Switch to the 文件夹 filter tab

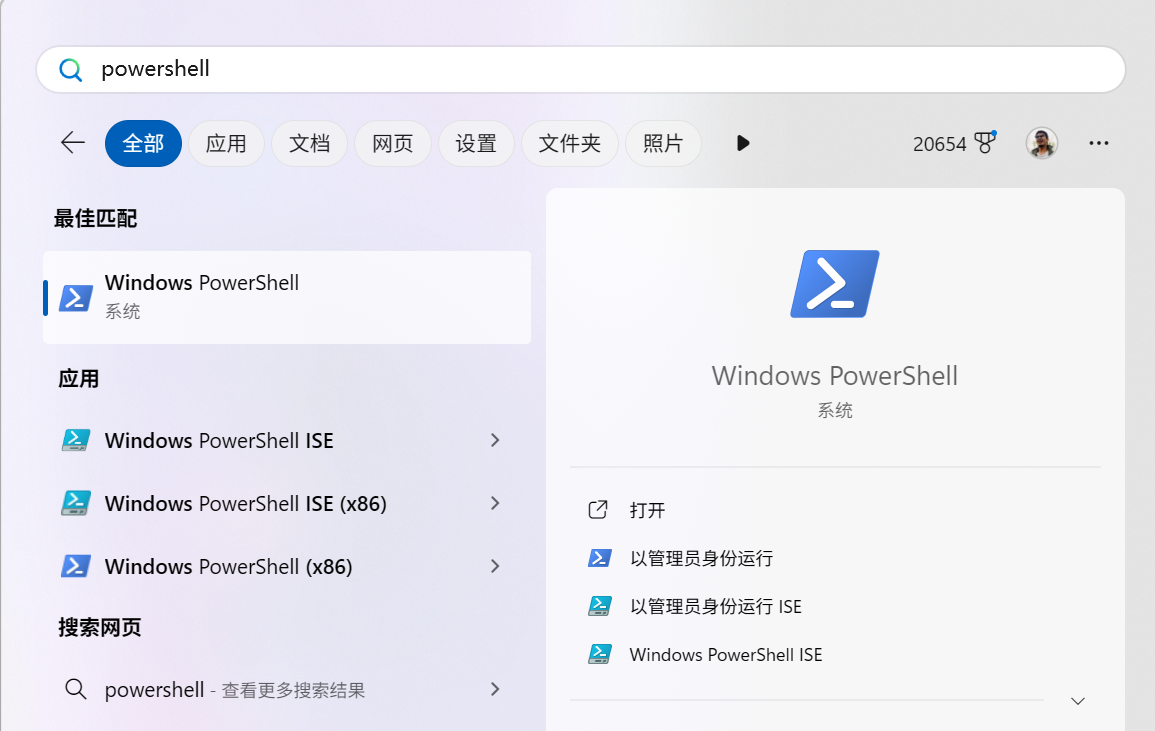point(569,143)
